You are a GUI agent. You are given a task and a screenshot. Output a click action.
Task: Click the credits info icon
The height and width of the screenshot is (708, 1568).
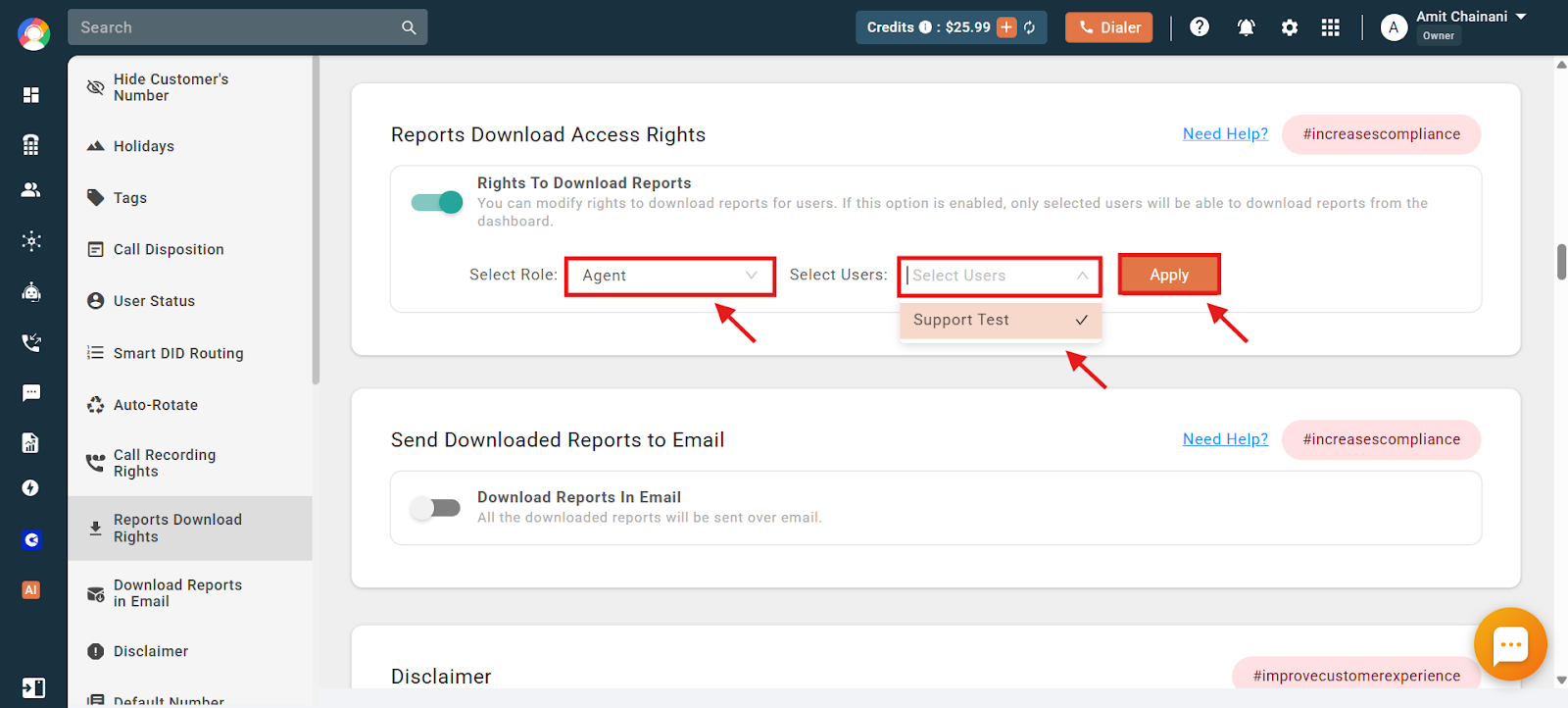[925, 27]
